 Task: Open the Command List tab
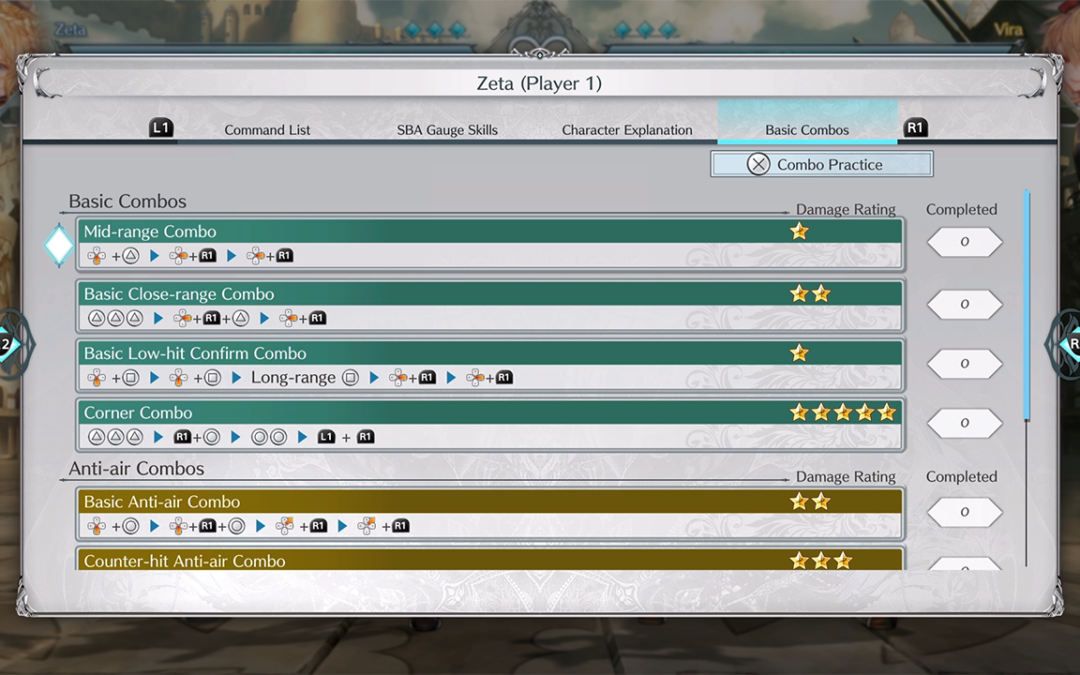point(267,130)
